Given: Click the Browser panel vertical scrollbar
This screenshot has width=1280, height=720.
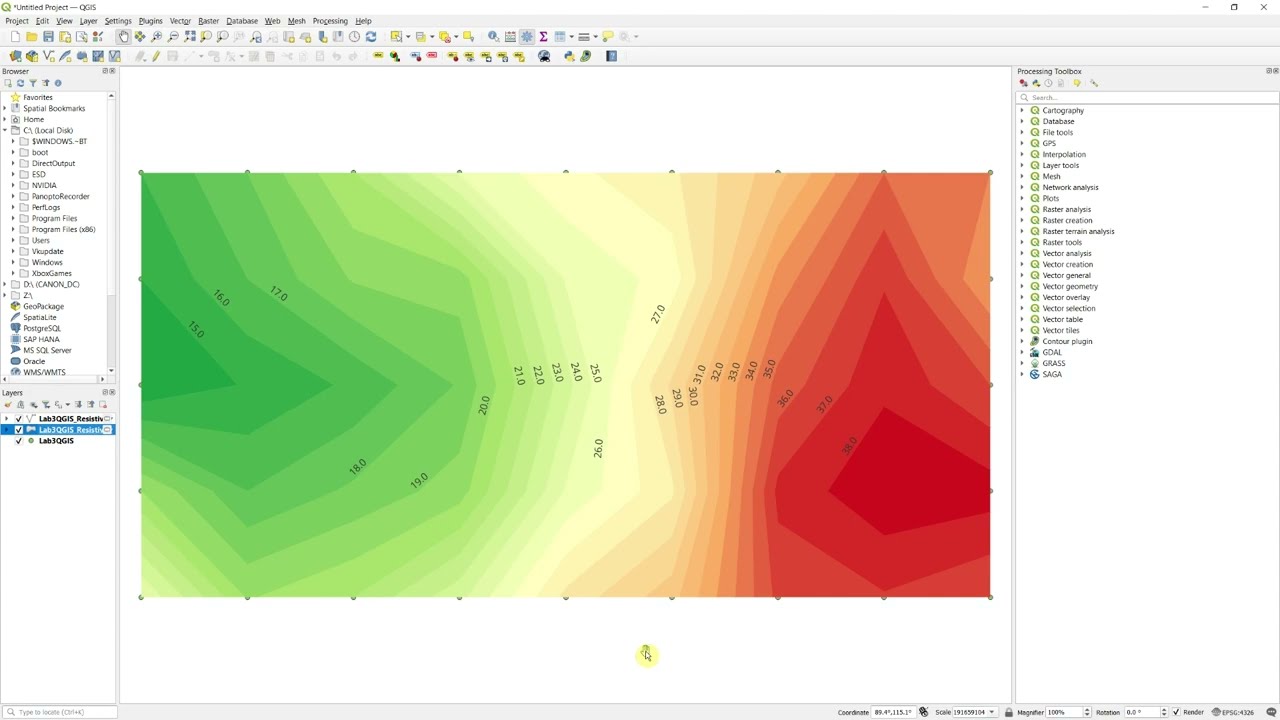Looking at the screenshot, I should [x=111, y=235].
